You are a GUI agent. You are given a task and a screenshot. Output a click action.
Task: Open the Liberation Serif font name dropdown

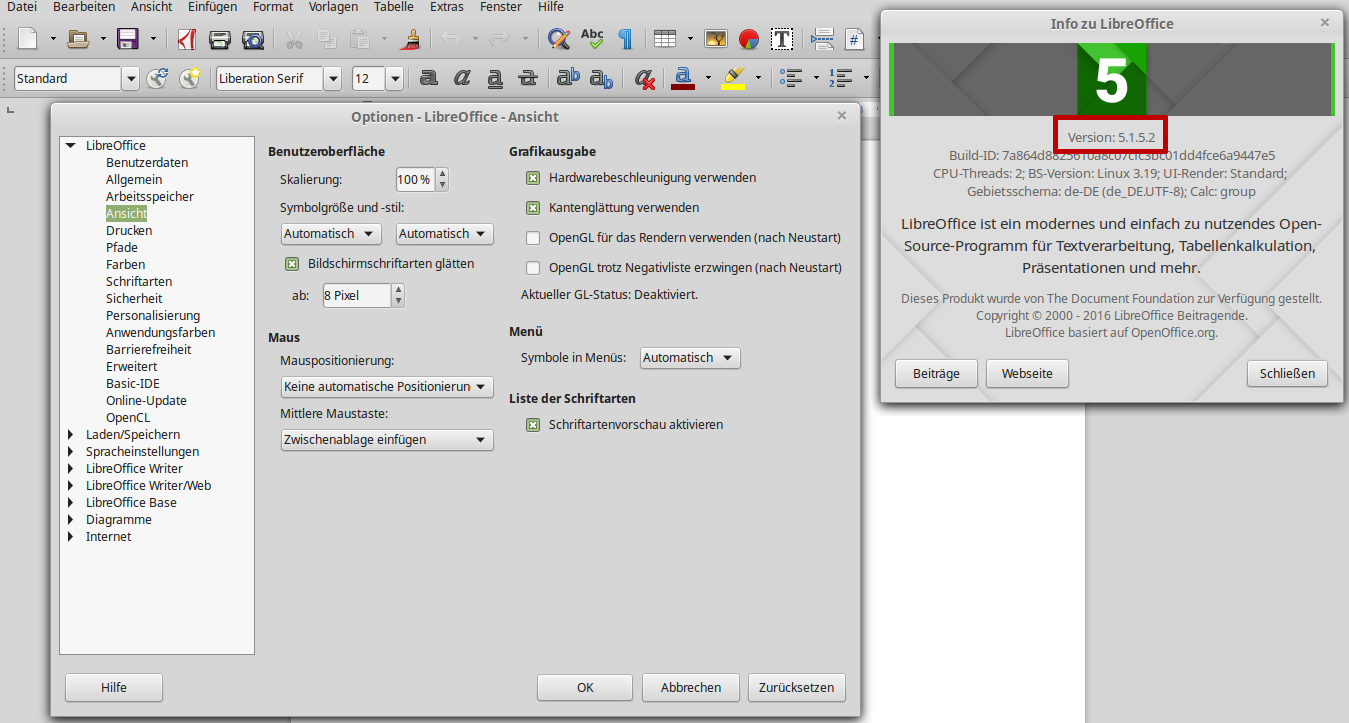333,78
